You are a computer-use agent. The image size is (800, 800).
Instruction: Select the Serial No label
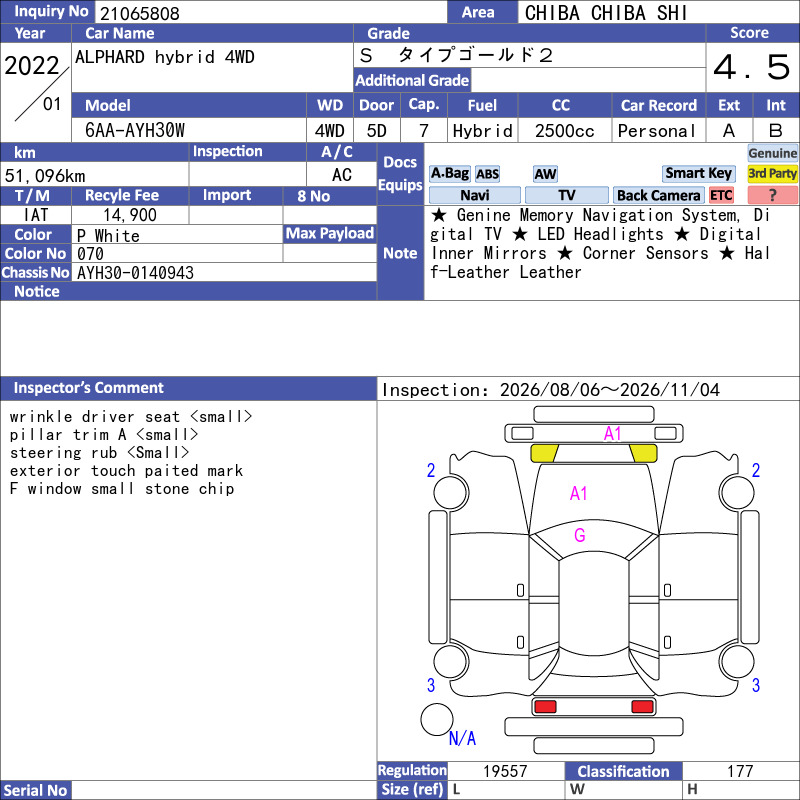tap(35, 790)
